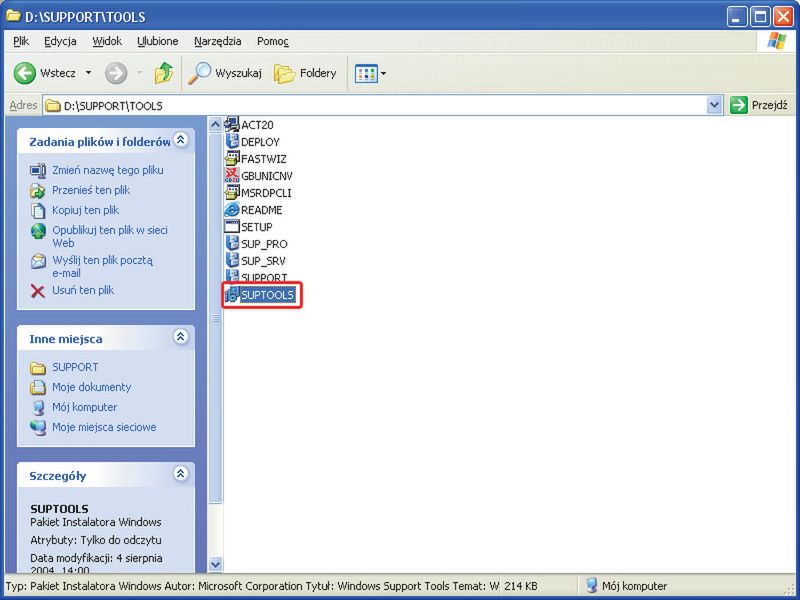The width and height of the screenshot is (800, 600).
Task: Click the Moje miejsca sieciowe network icon
Action: [38, 428]
